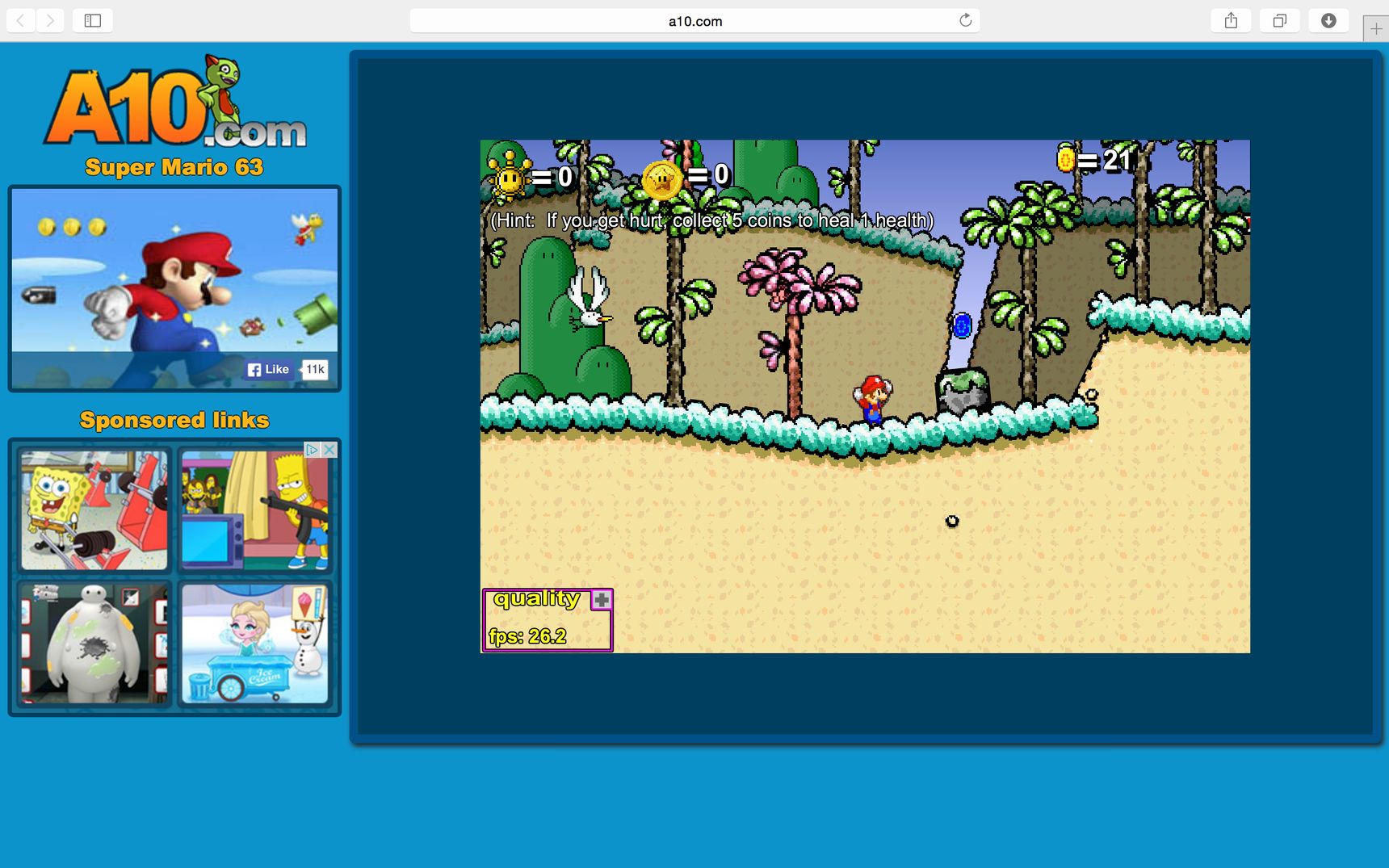The width and height of the screenshot is (1389, 868).
Task: Click the quality label in game
Action: (x=537, y=599)
